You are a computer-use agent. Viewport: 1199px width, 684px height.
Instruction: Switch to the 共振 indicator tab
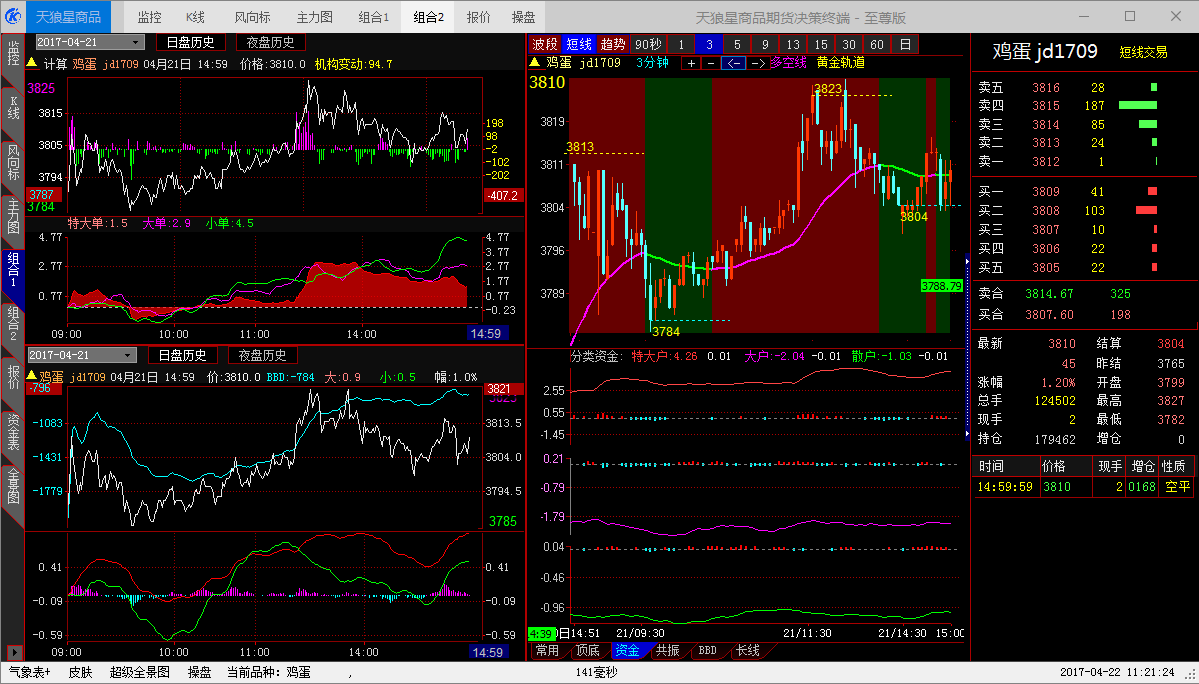coord(668,650)
